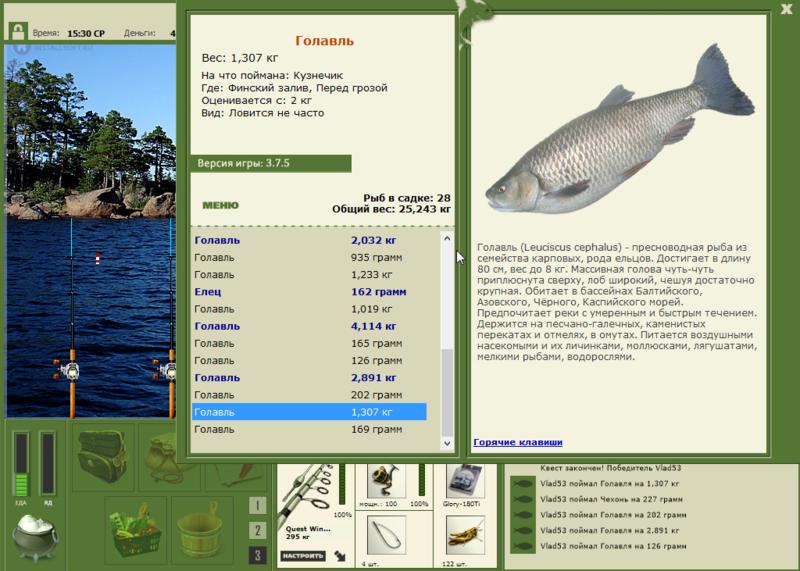Open the Горячие клавиши link

click(518, 442)
